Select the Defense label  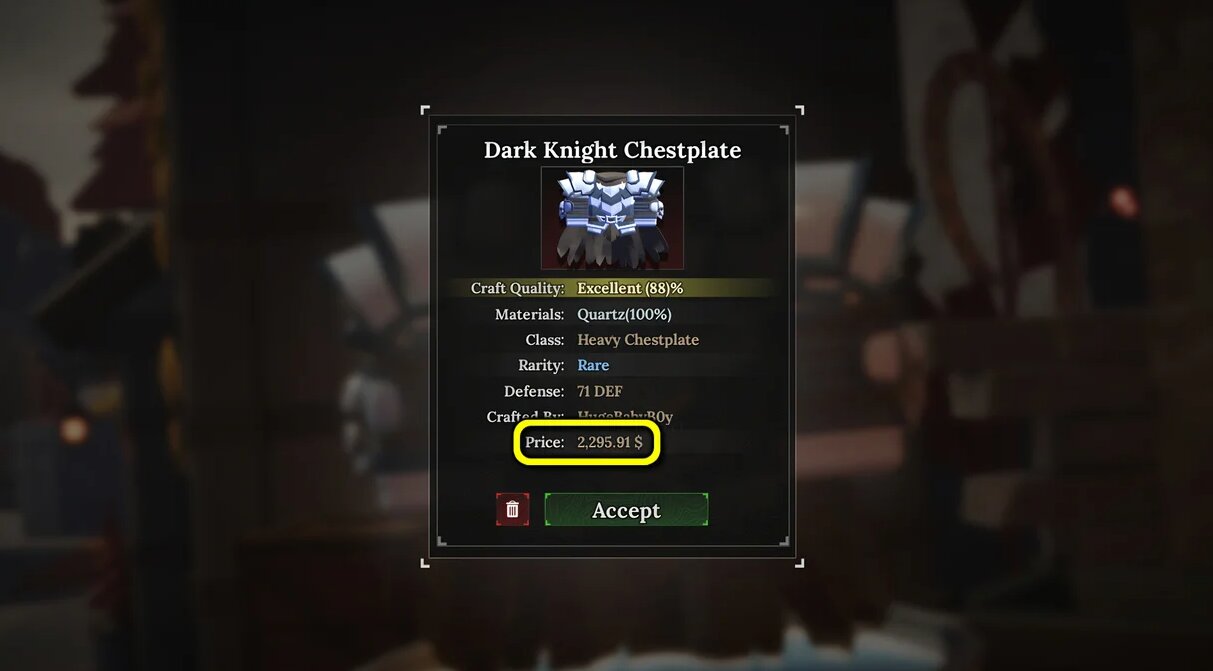pyautogui.click(x=534, y=392)
